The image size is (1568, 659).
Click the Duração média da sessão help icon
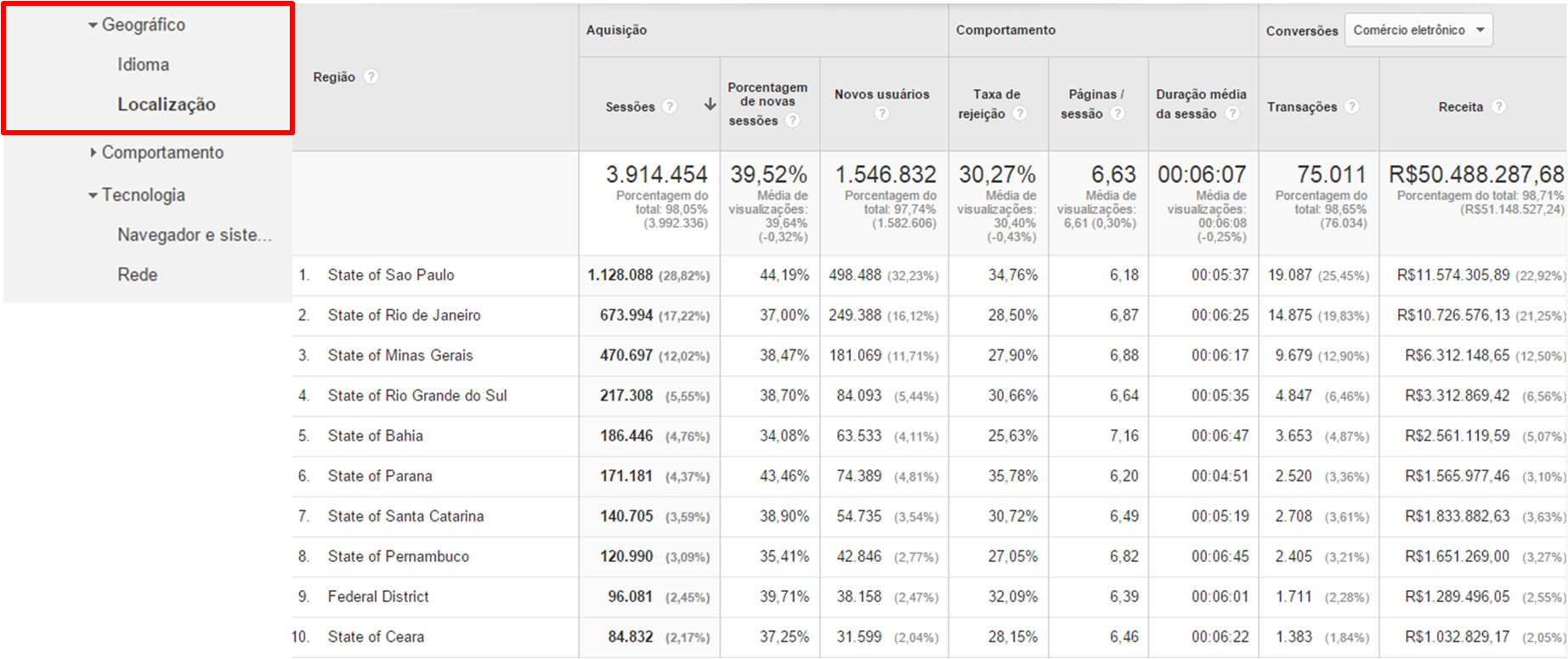click(1231, 114)
